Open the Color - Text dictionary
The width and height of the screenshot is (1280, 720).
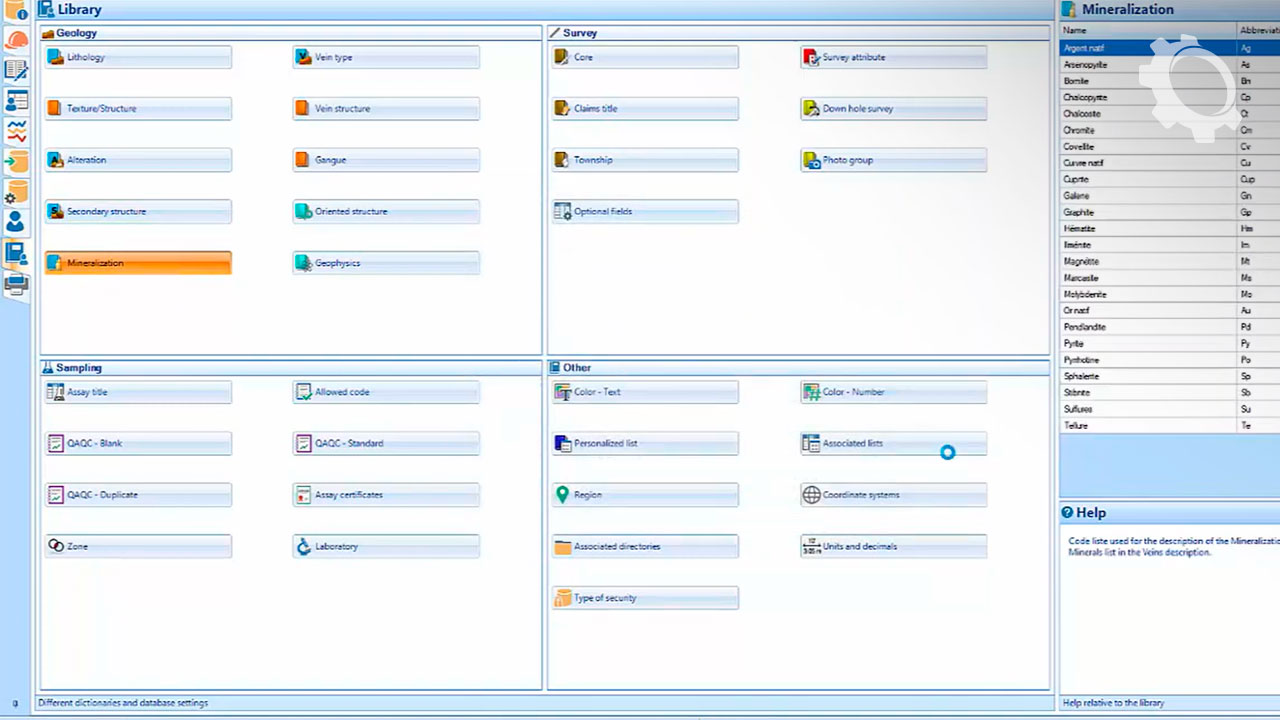point(645,393)
